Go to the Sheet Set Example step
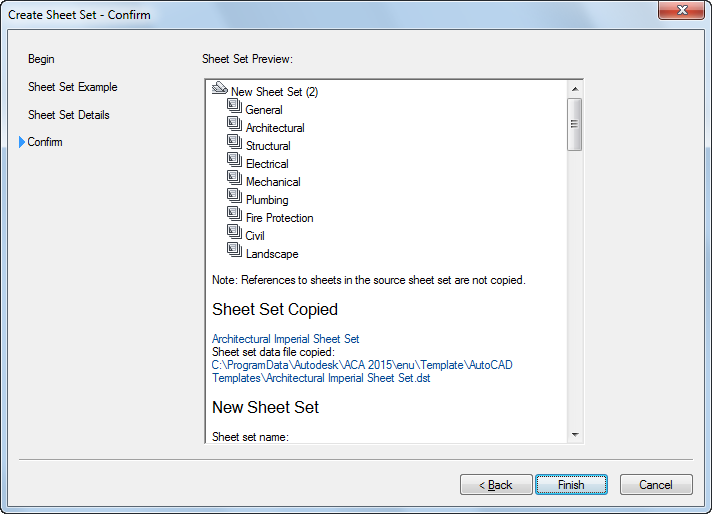Screen dimensions: 712x514 pos(73,87)
